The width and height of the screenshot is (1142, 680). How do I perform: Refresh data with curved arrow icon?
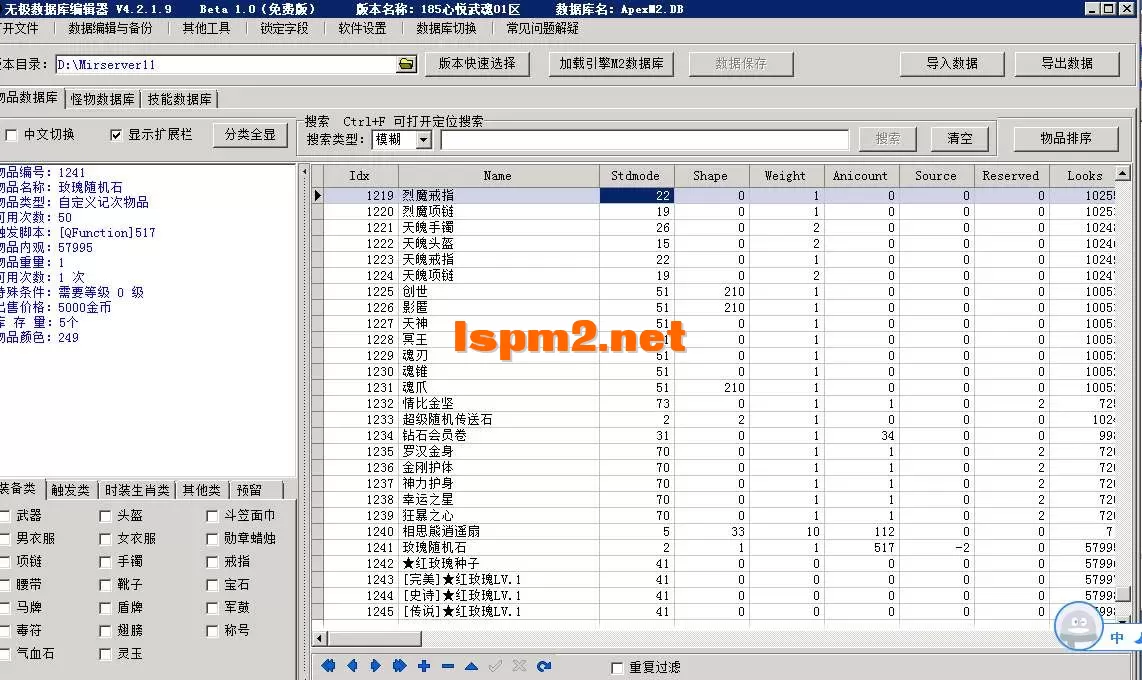544,665
